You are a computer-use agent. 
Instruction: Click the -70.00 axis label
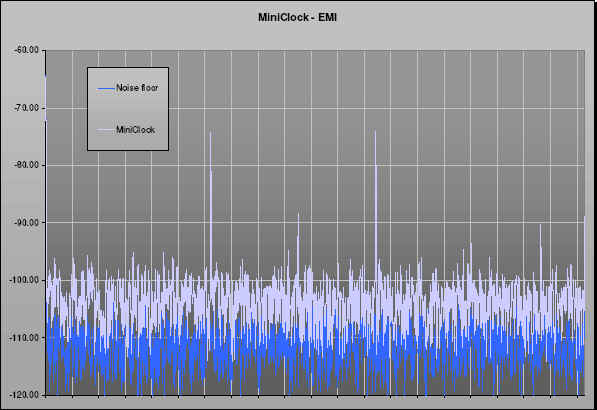click(26, 108)
